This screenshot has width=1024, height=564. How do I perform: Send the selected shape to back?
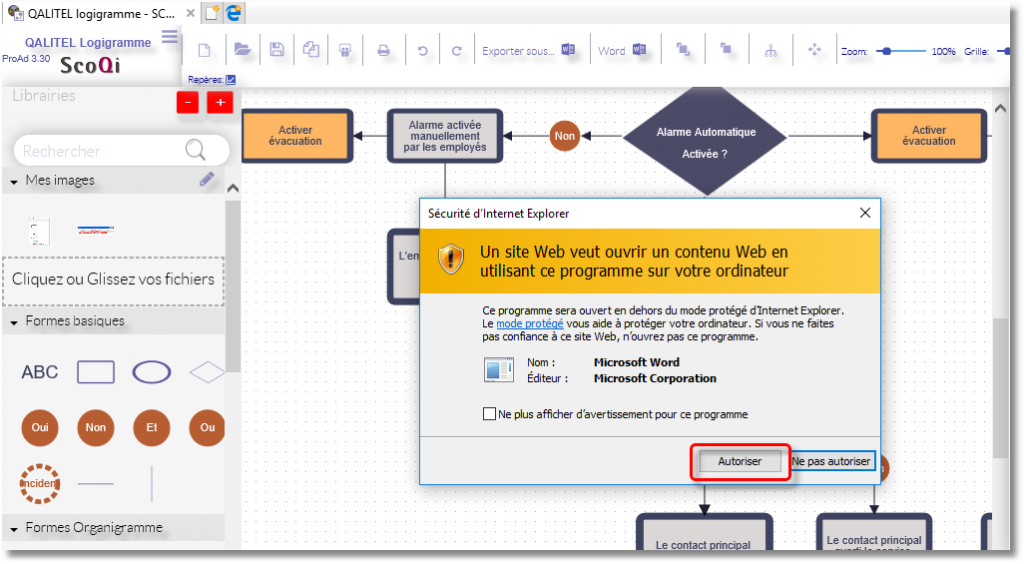click(726, 48)
